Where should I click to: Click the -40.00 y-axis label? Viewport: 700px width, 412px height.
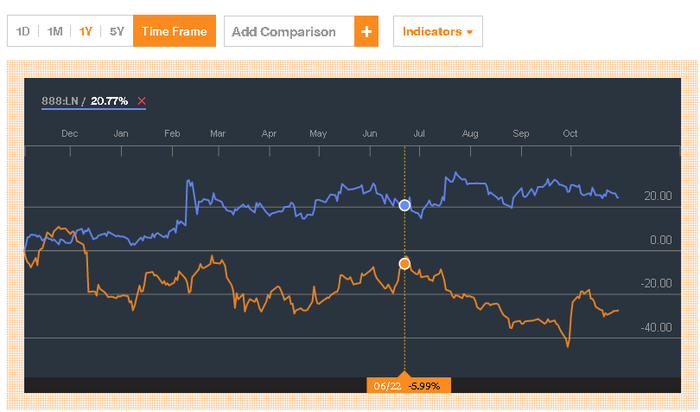tap(656, 327)
